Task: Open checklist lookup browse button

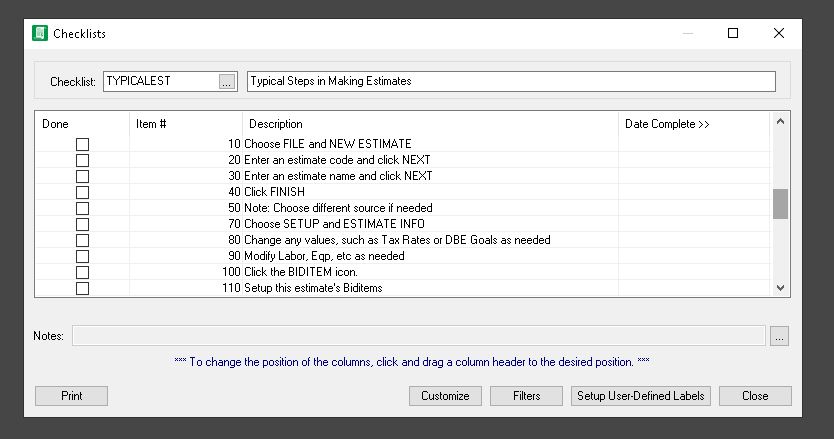Action: click(x=227, y=81)
